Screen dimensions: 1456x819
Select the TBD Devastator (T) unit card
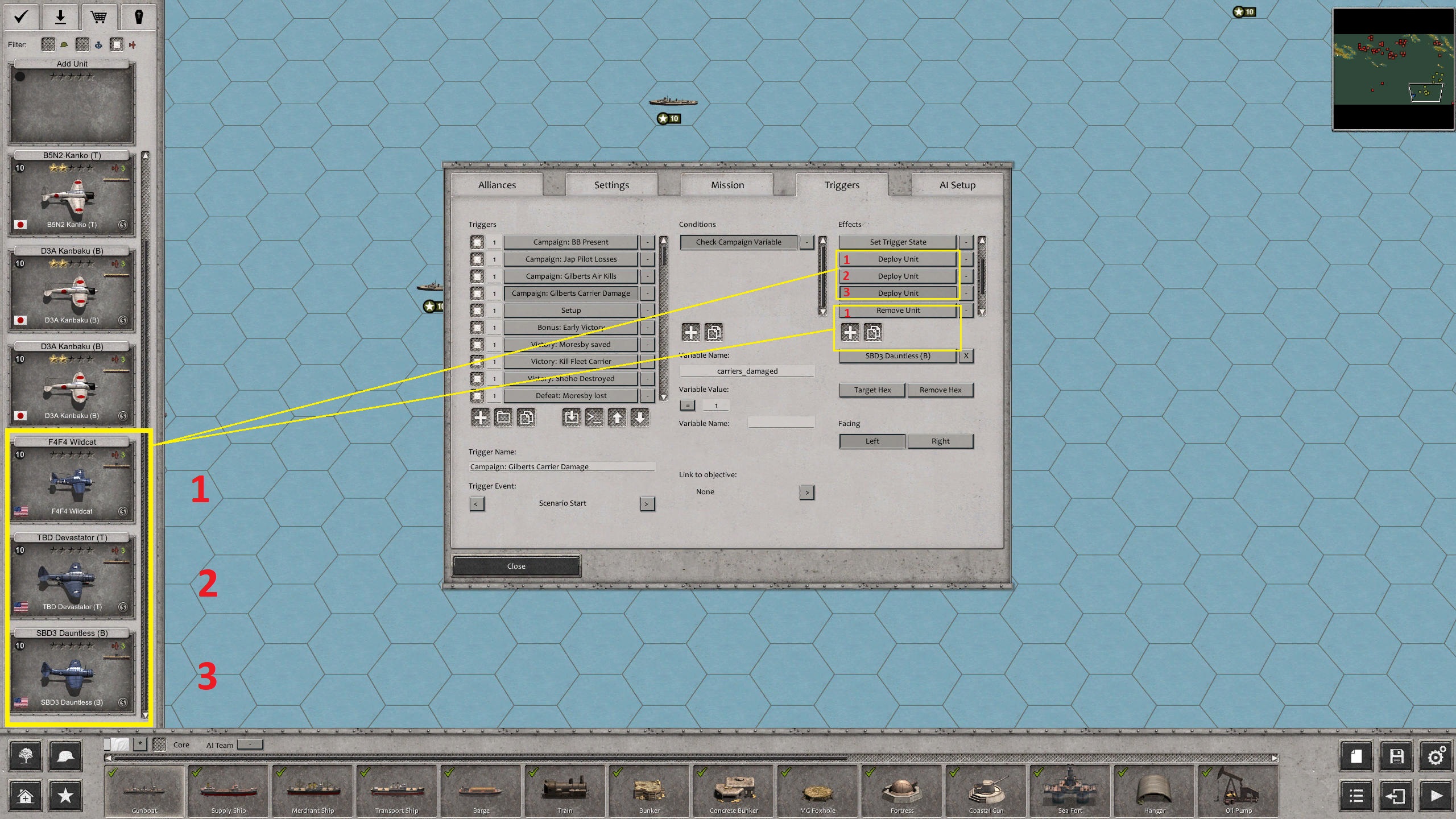tap(72, 576)
